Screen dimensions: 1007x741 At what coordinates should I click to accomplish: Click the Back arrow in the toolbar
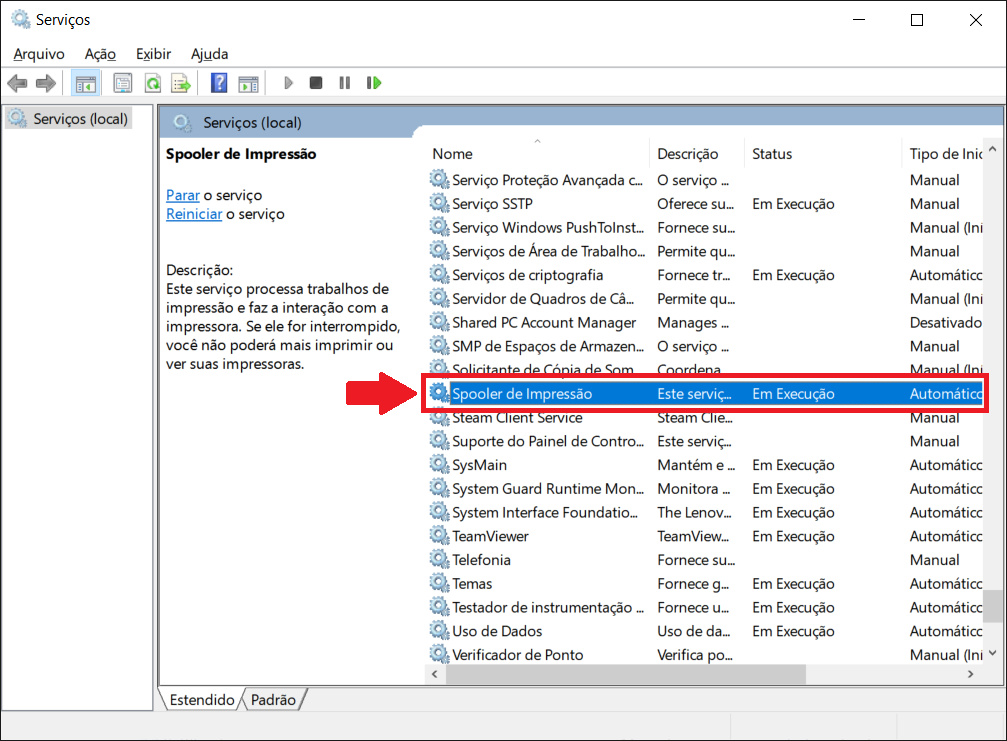tap(17, 83)
